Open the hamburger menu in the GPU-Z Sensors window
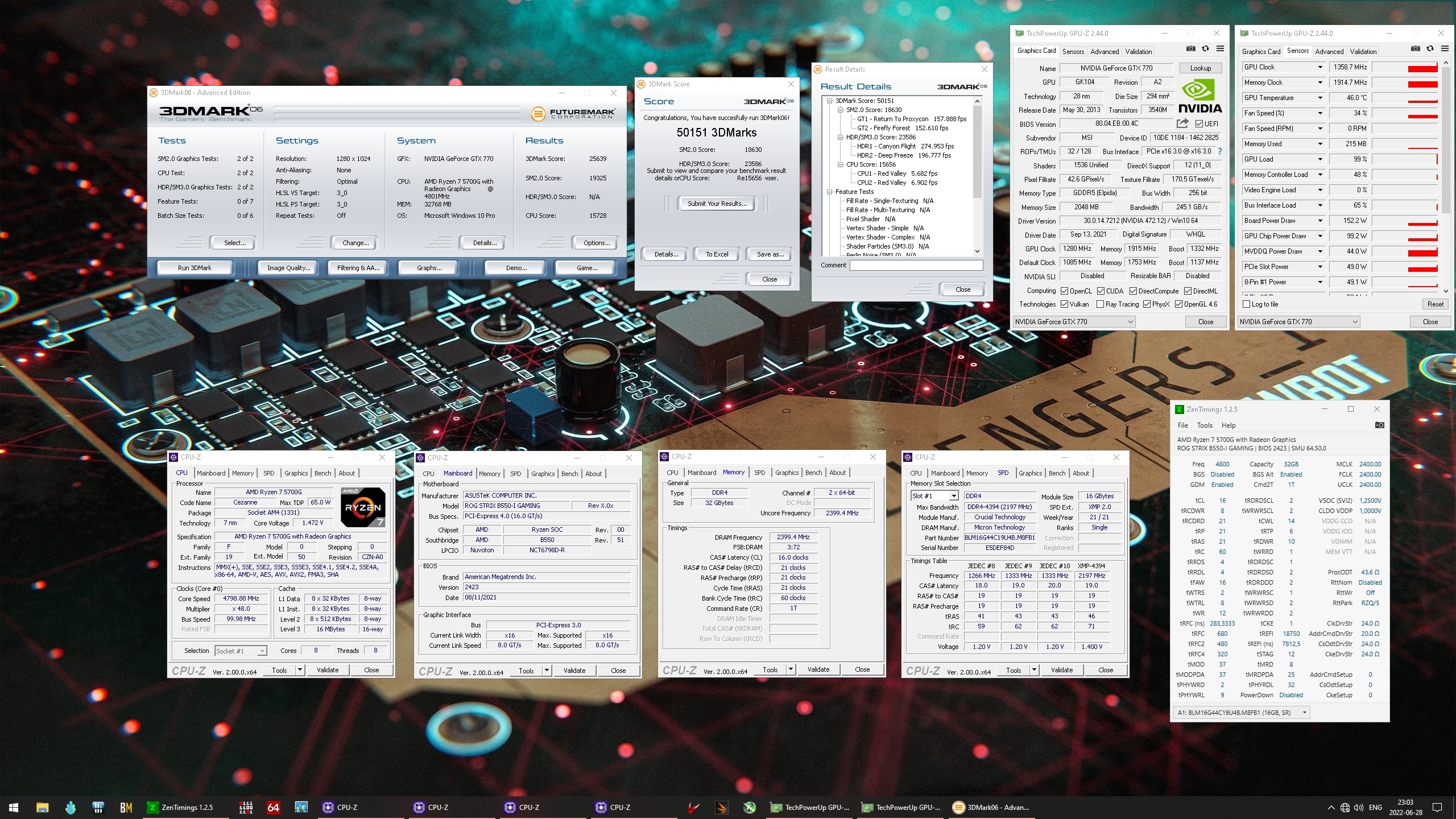Image resolution: width=1456 pixels, height=819 pixels. [1445, 49]
